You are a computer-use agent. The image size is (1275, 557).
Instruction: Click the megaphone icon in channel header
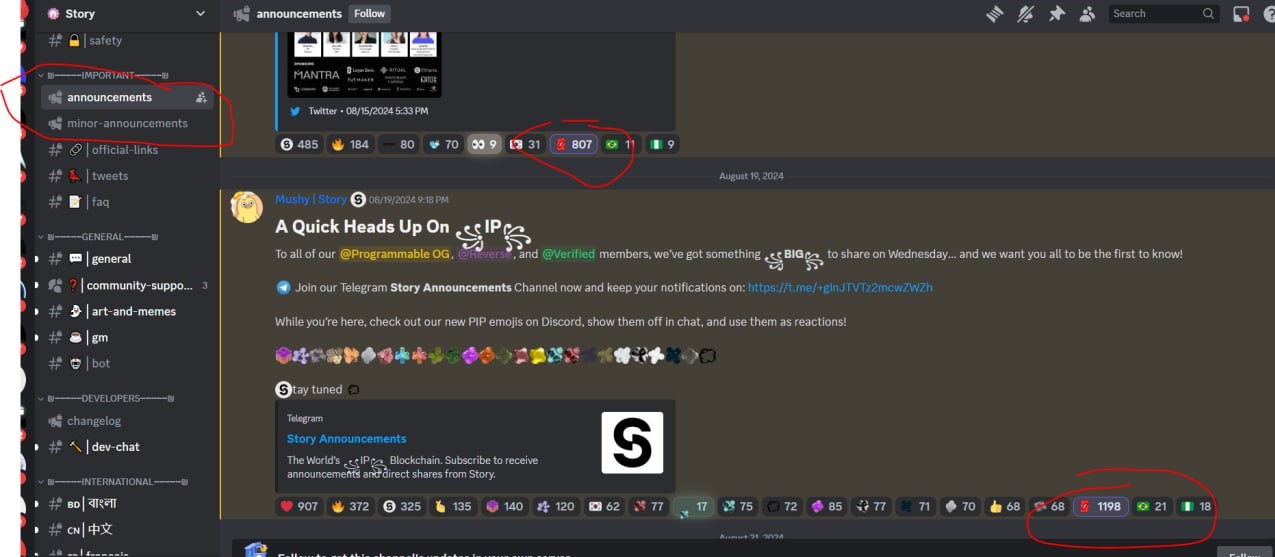[x=240, y=14]
